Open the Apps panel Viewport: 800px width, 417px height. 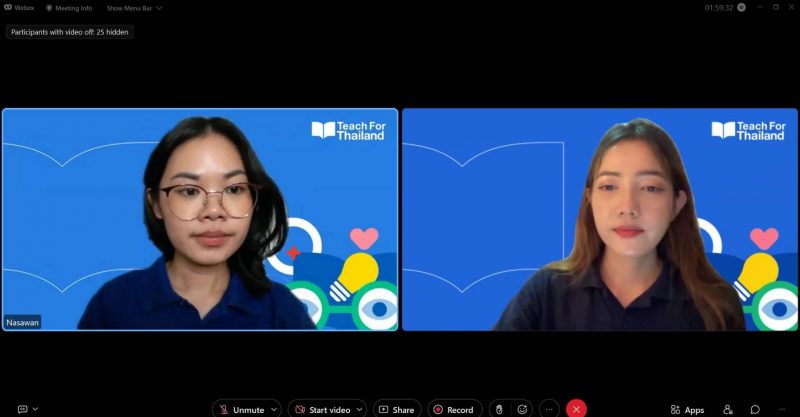[x=688, y=409]
